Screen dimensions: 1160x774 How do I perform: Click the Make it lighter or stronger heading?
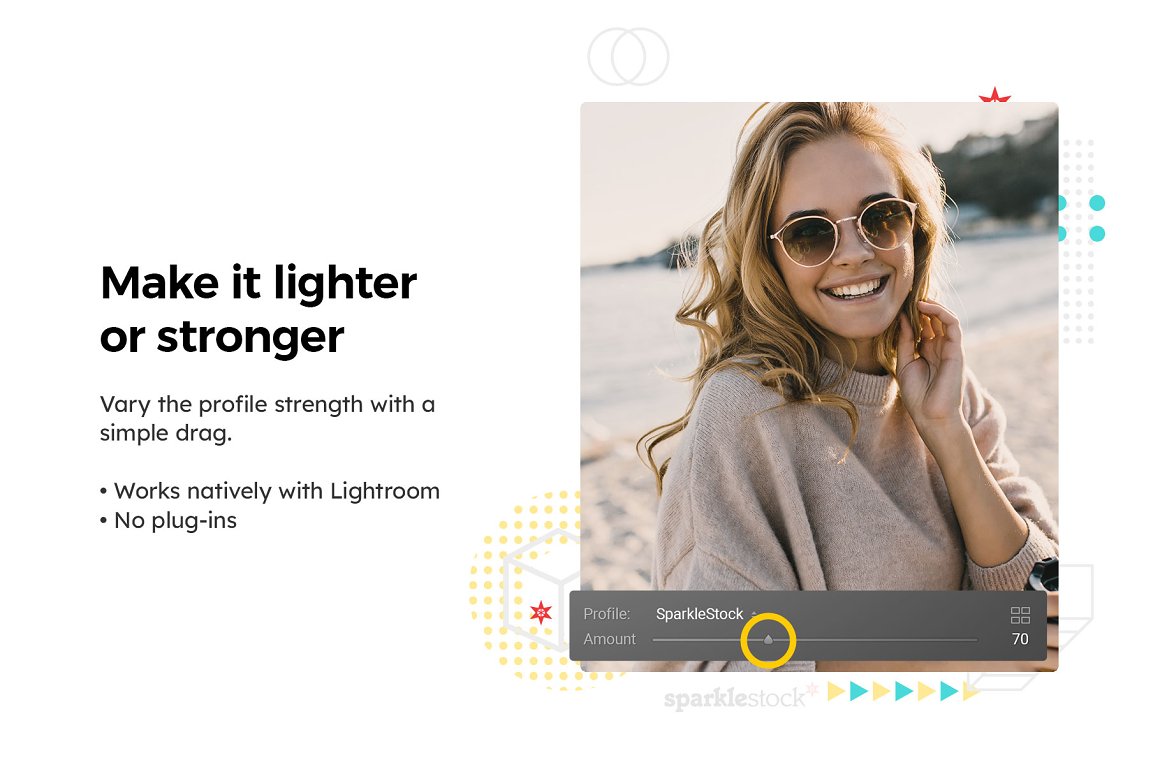pos(258,309)
